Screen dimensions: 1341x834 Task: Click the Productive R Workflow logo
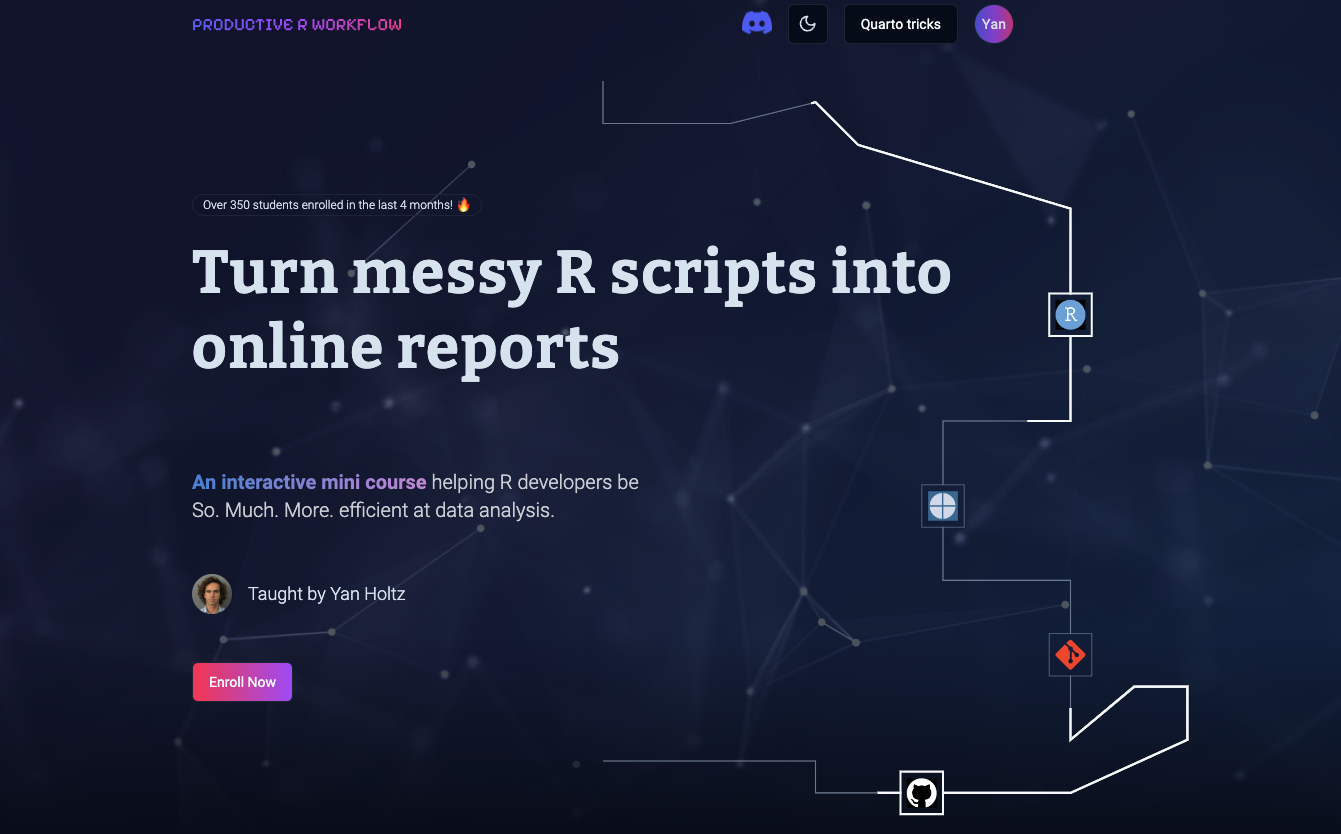pos(296,24)
